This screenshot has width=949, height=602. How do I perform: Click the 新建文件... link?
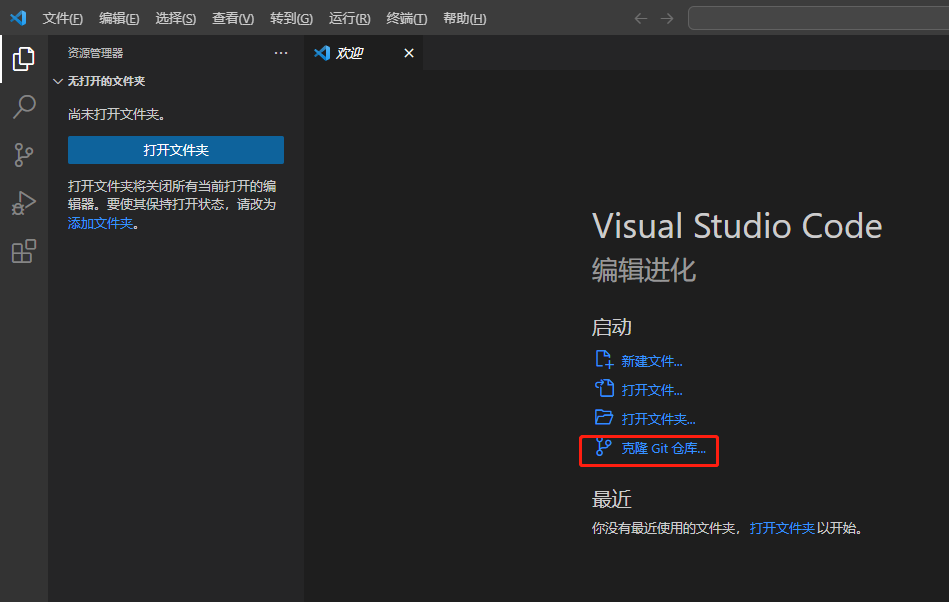click(x=652, y=361)
